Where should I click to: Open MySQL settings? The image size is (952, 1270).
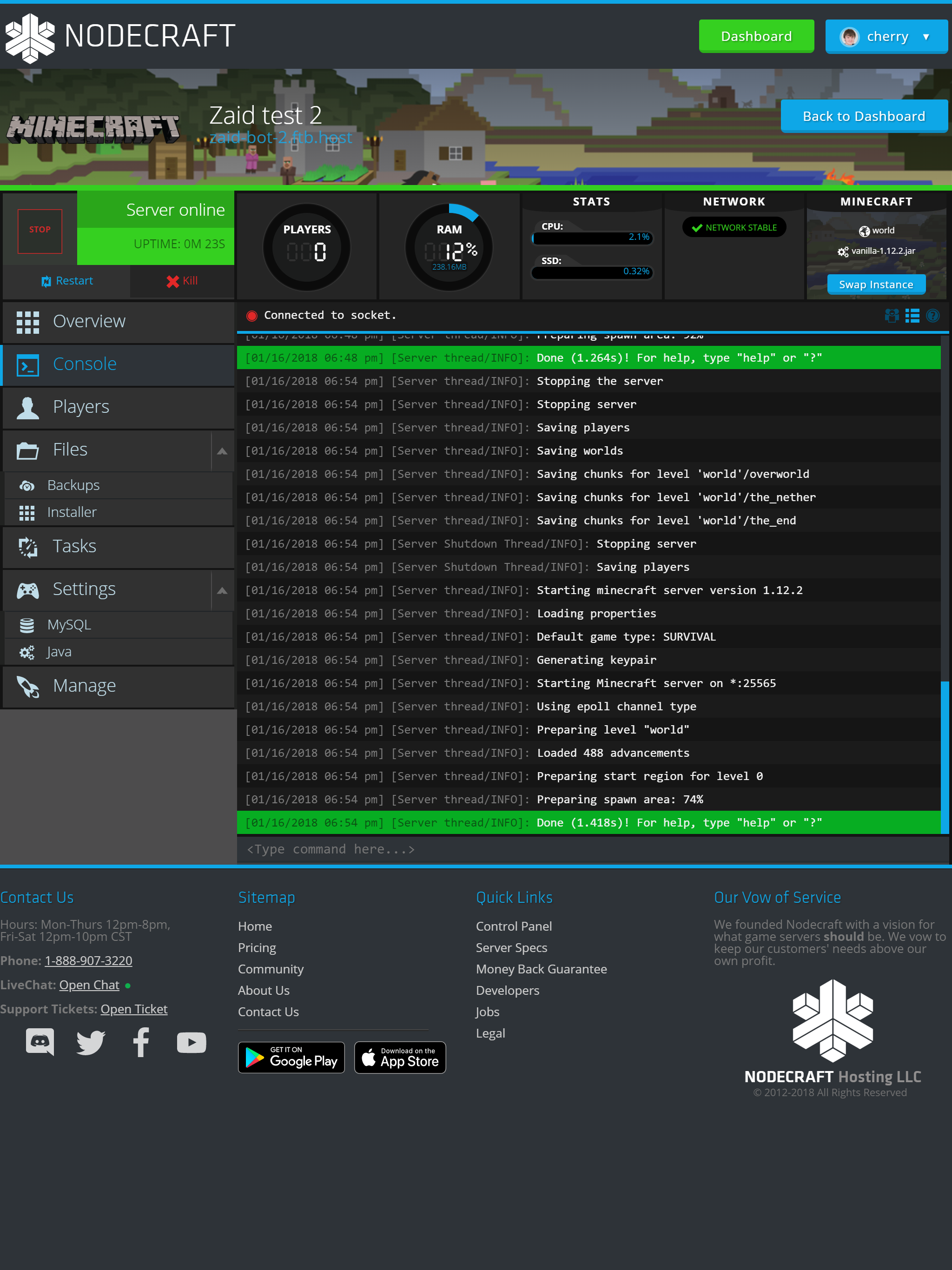[118, 625]
